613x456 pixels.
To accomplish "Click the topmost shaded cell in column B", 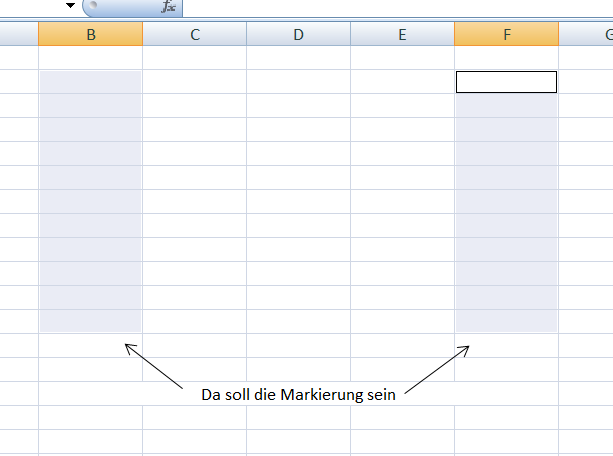I will [91, 82].
